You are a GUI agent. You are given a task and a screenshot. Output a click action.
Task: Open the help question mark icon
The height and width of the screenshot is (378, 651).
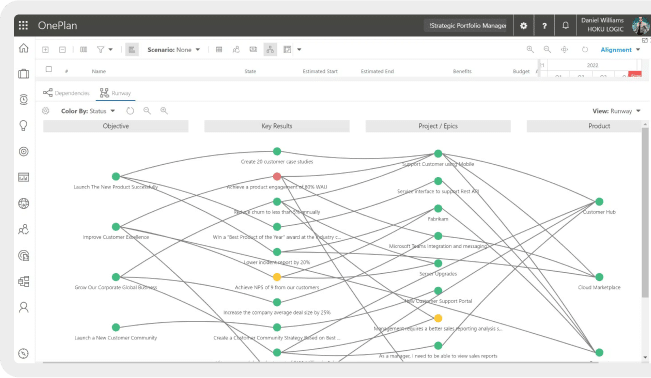point(544,26)
